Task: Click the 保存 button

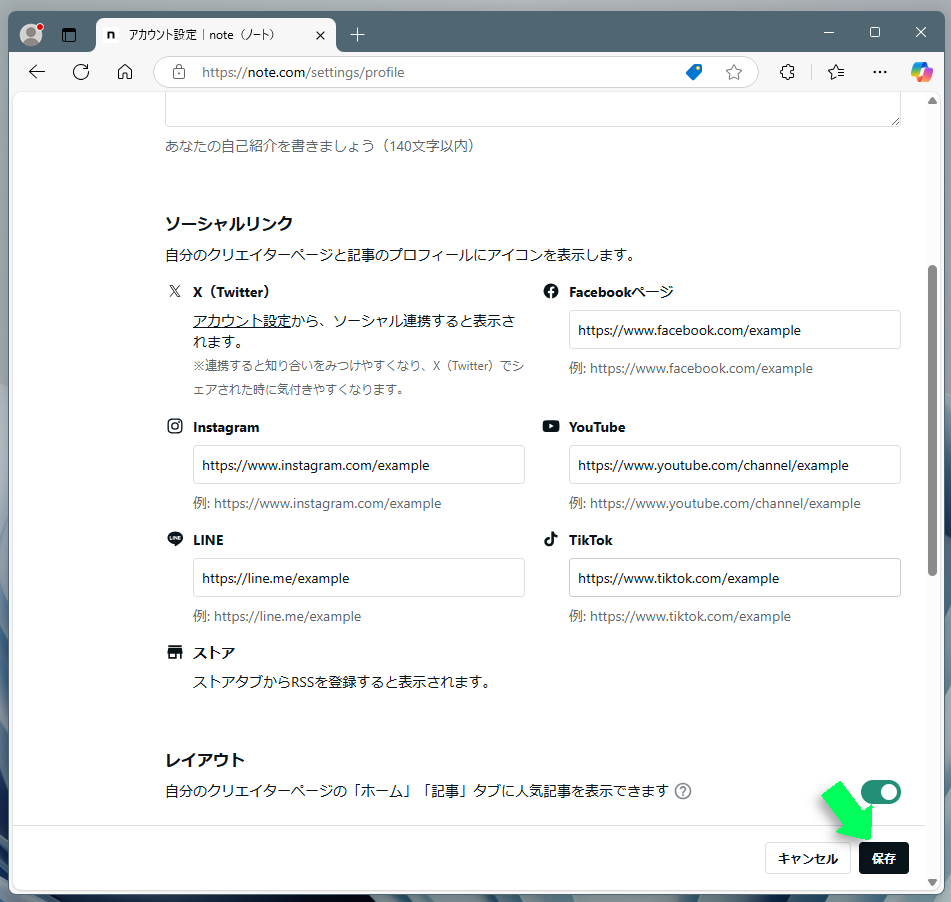Action: tap(884, 858)
